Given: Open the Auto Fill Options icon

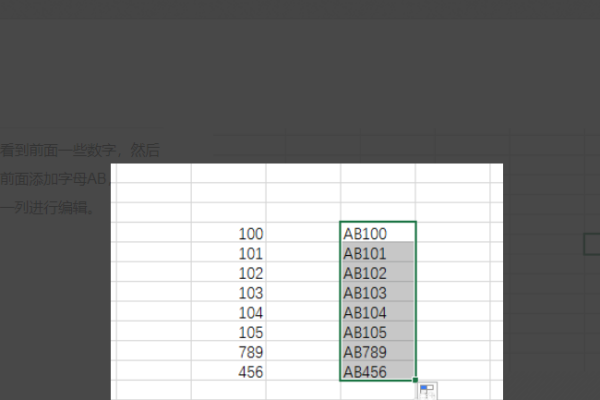Looking at the screenshot, I should pyautogui.click(x=427, y=391).
